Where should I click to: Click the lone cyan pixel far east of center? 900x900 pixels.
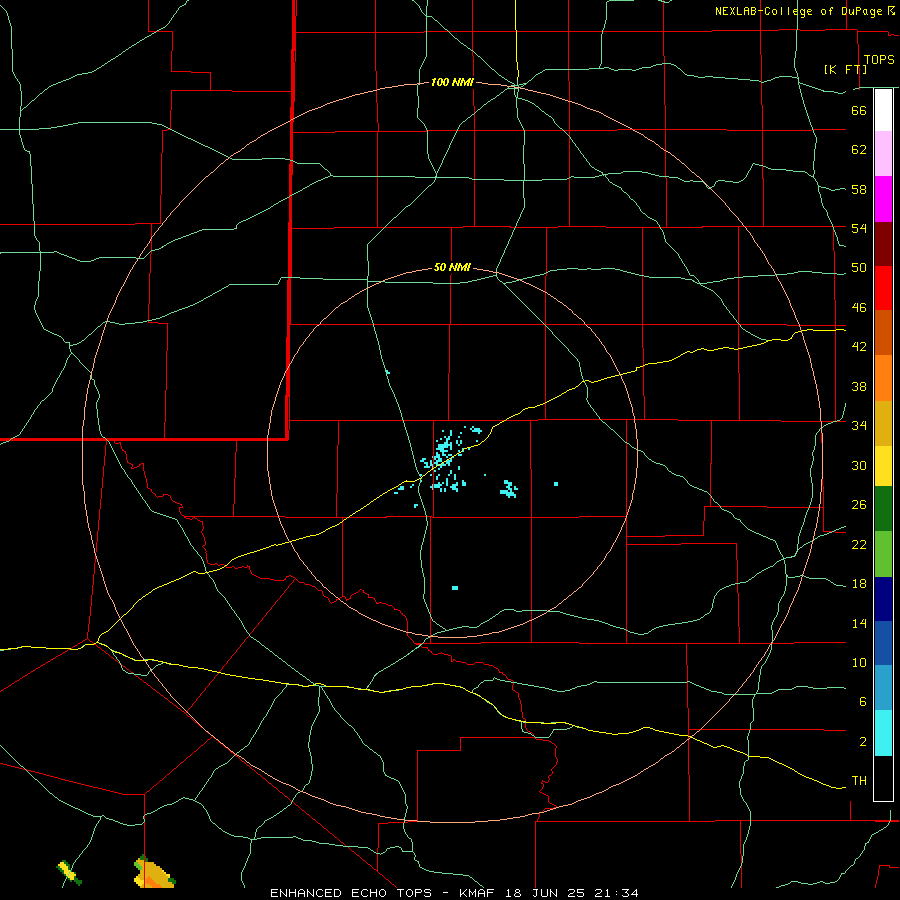pyautogui.click(x=556, y=484)
